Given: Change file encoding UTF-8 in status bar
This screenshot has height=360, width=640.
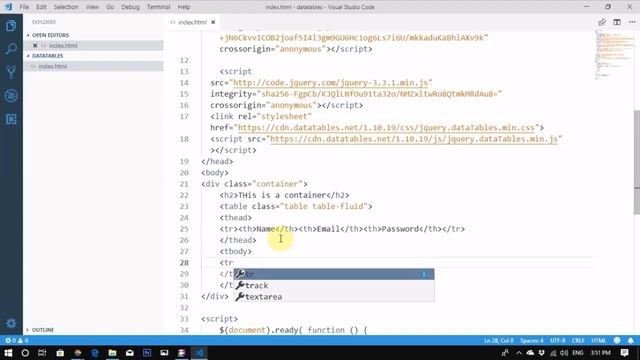Looking at the screenshot, I should click(558, 340).
